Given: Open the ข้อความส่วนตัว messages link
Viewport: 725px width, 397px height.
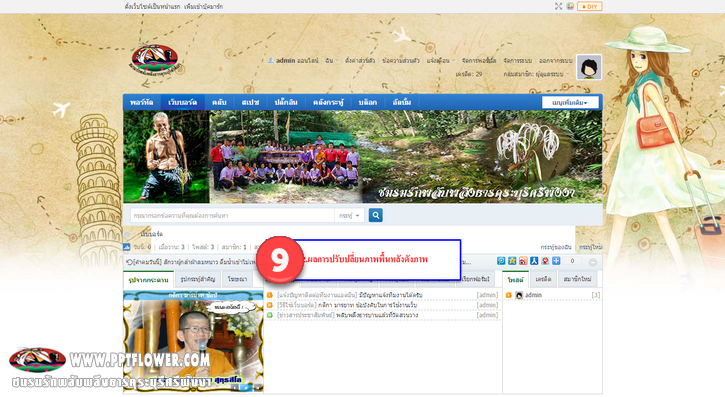Looking at the screenshot, I should 401,61.
